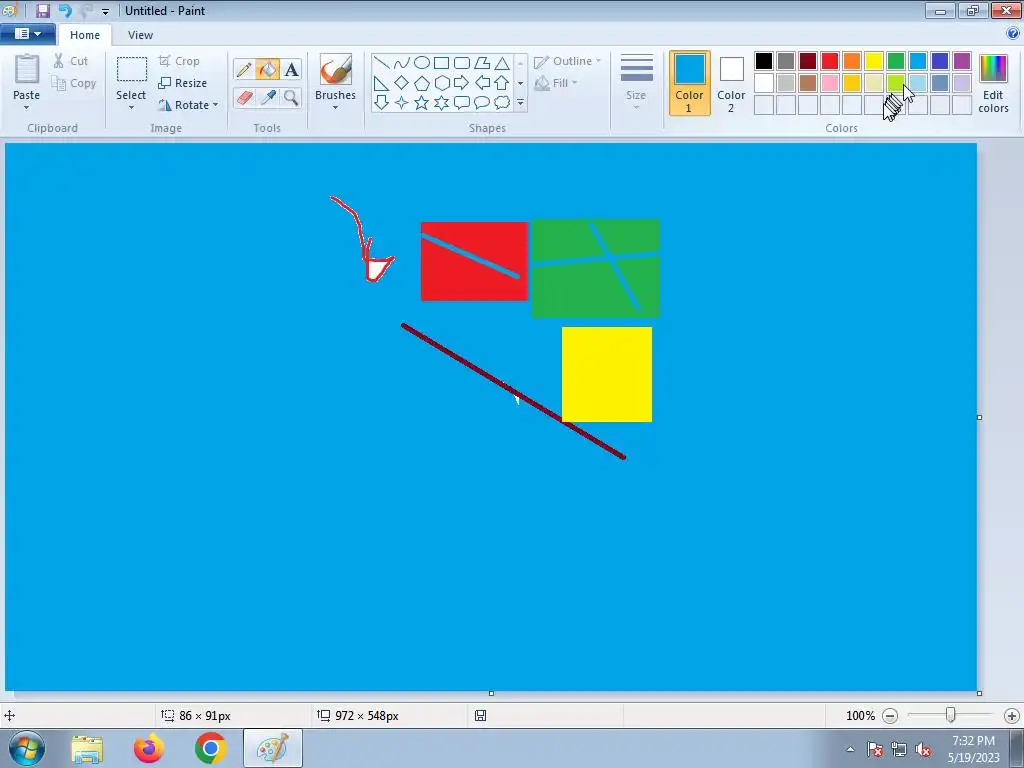
Task: Select the Fill with color bucket tool
Action: point(268,69)
